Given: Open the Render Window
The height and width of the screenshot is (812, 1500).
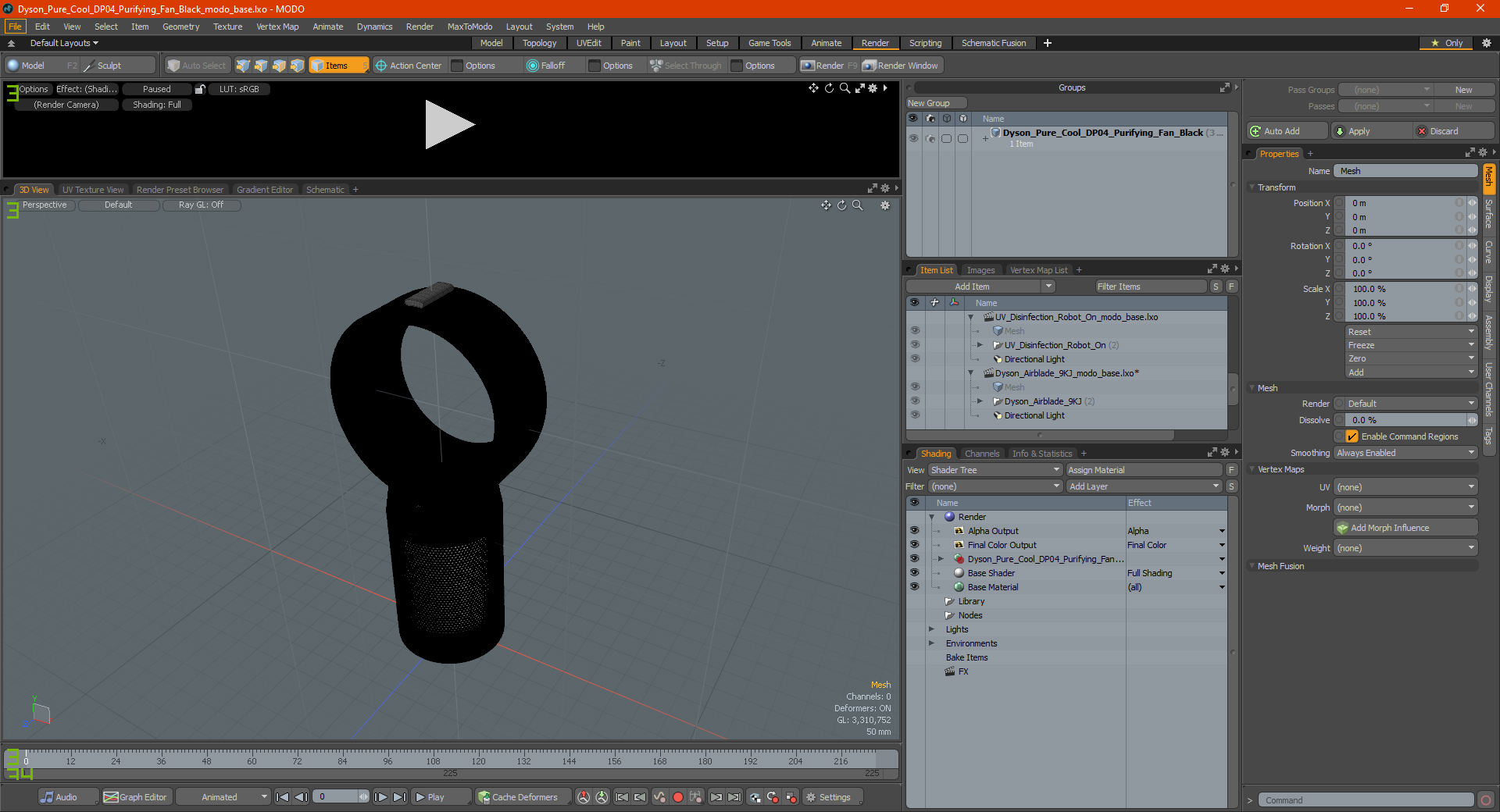Looking at the screenshot, I should [x=901, y=66].
